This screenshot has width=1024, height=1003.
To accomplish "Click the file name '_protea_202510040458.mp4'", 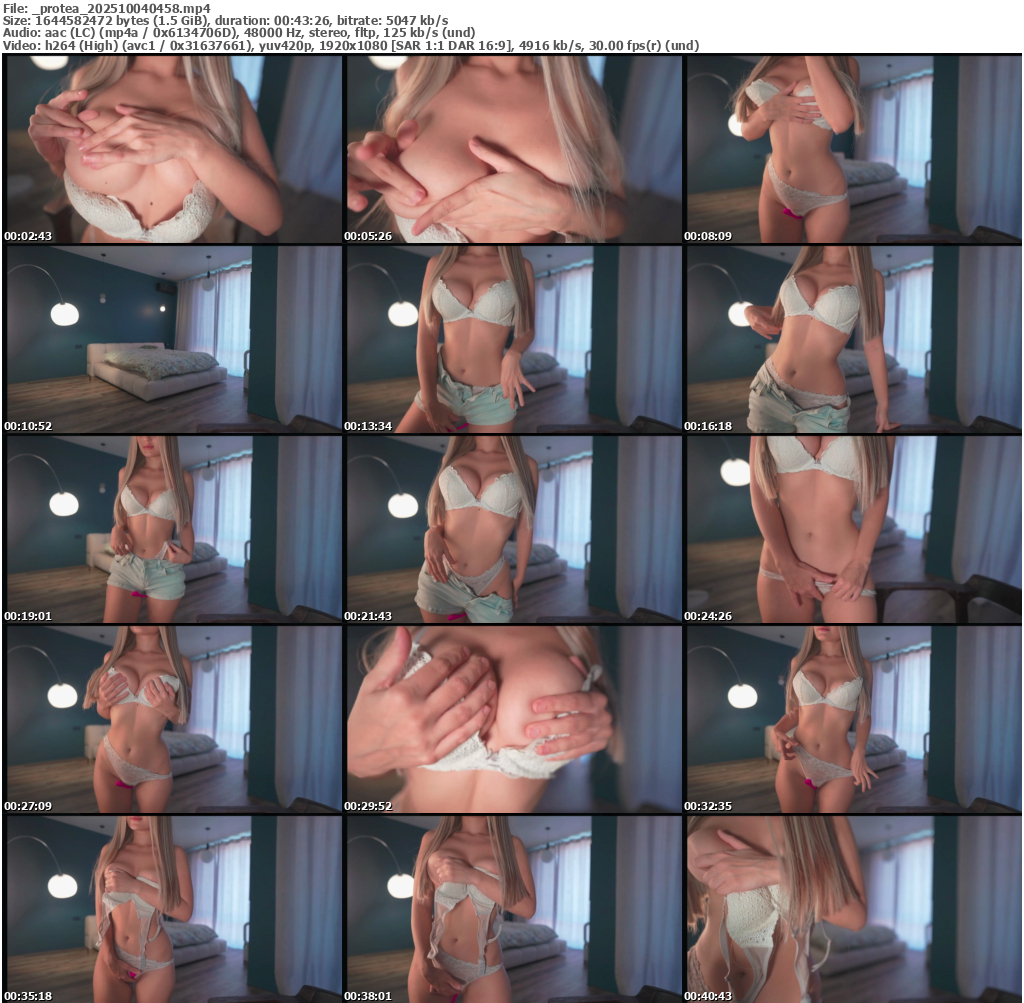I will pos(121,8).
